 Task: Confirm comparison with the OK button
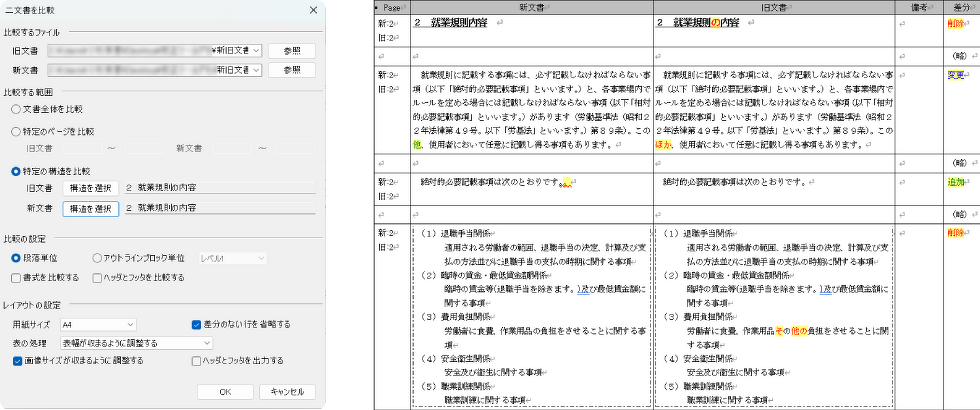[225, 392]
